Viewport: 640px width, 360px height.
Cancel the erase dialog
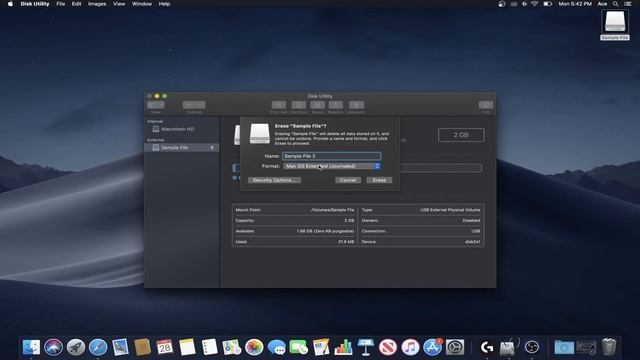(x=348, y=180)
